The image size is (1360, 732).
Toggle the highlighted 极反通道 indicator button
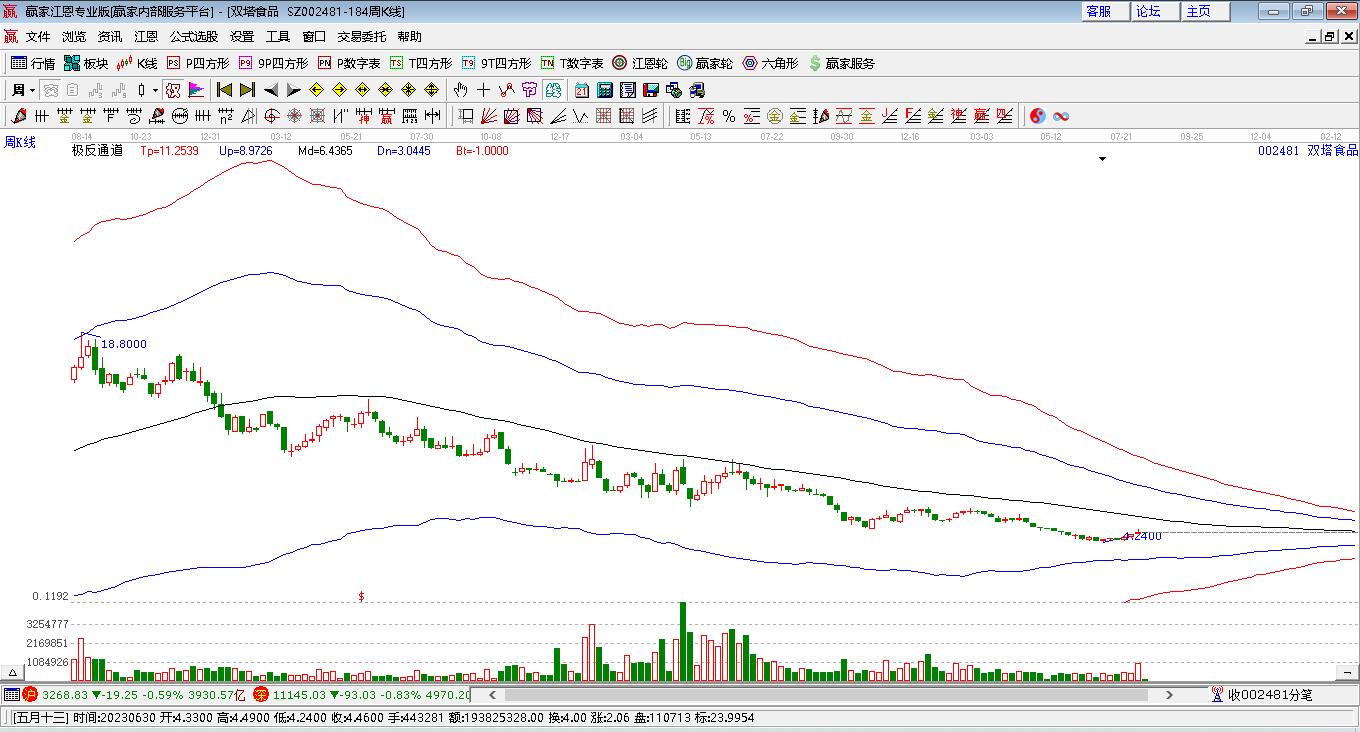click(173, 90)
